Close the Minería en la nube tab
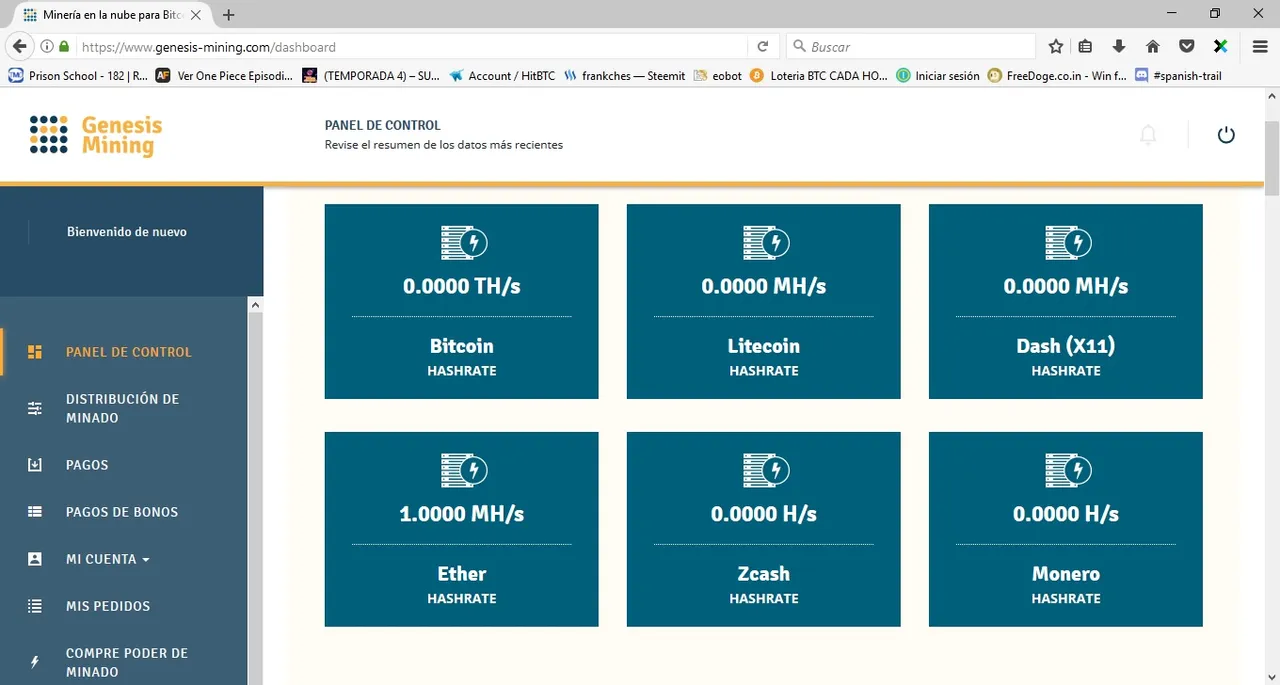Image resolution: width=1280 pixels, height=685 pixels. click(x=196, y=15)
